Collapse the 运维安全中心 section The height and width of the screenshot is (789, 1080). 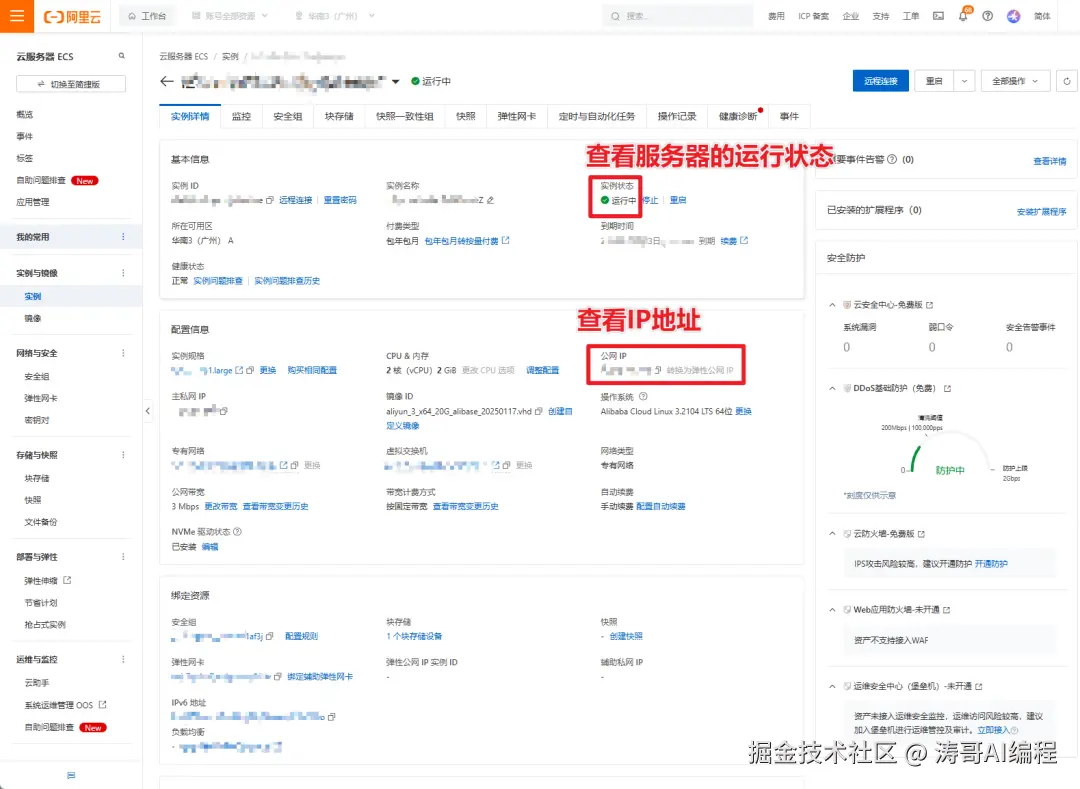click(x=832, y=686)
